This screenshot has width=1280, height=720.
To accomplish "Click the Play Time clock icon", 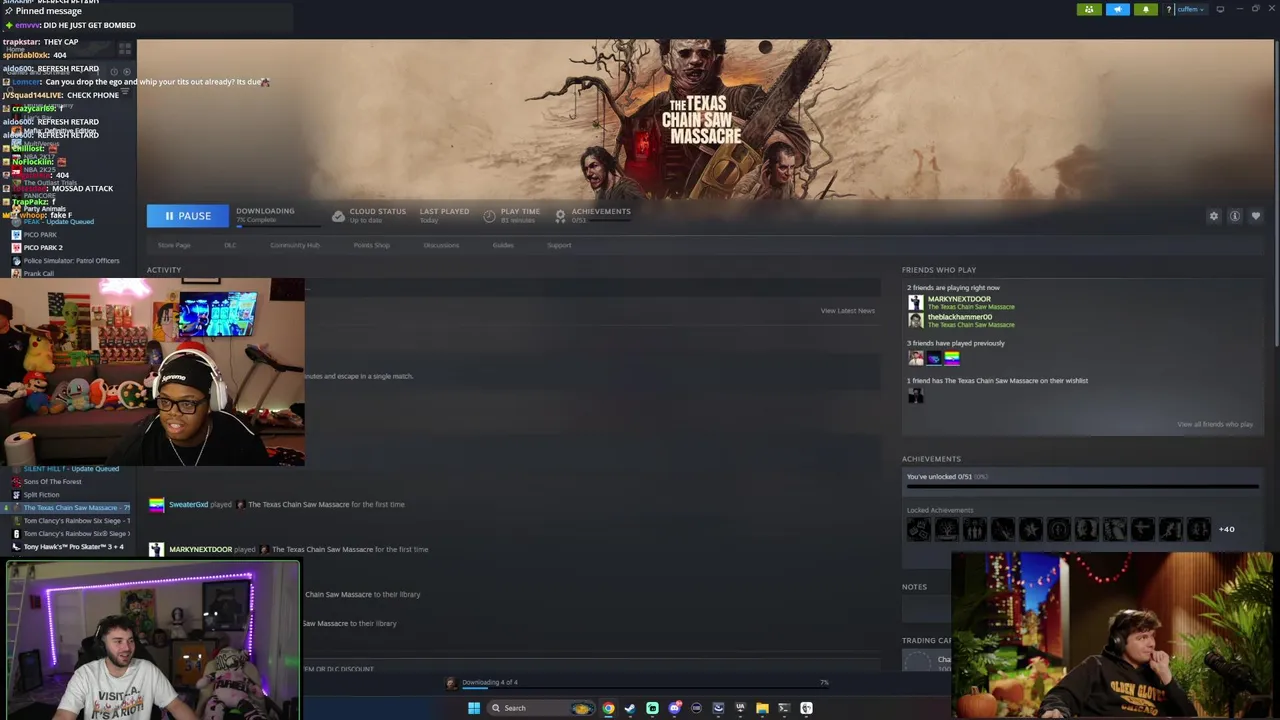I will (x=489, y=216).
